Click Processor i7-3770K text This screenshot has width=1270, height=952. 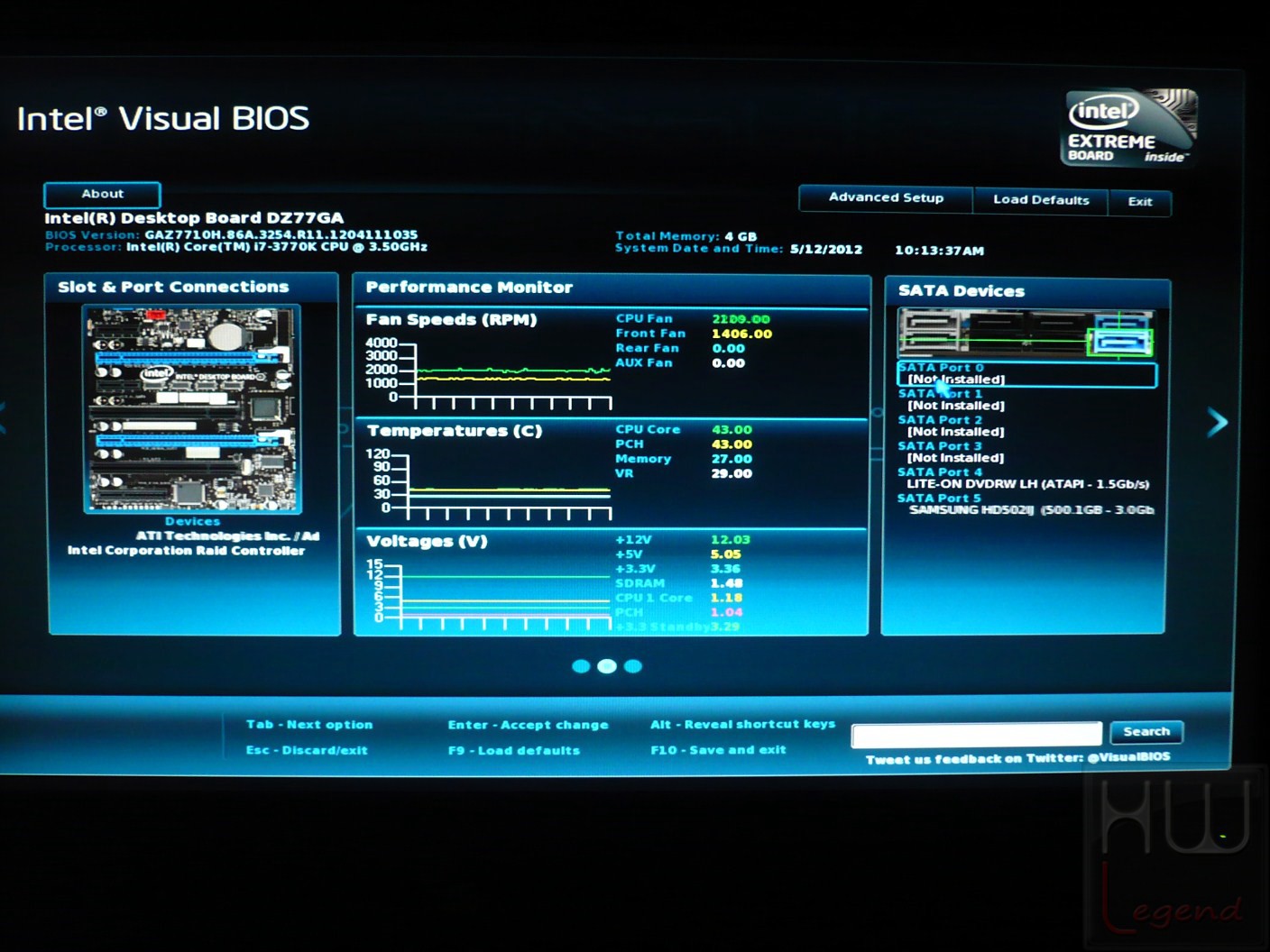click(276, 246)
